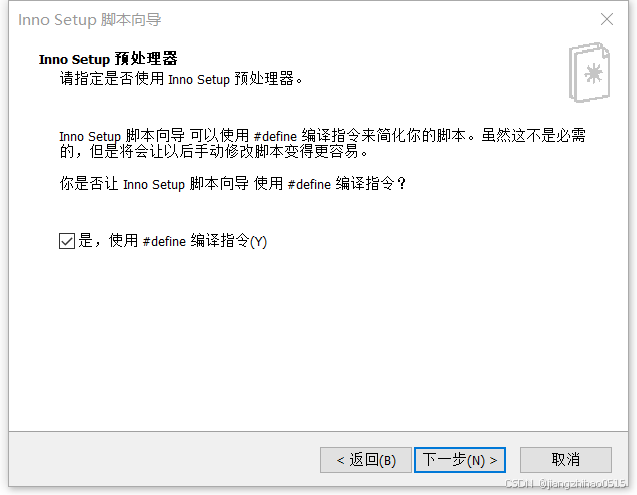This screenshot has width=637, height=495.
Task: Click the (Y) accelerator in checkbox label
Action: click(258, 241)
